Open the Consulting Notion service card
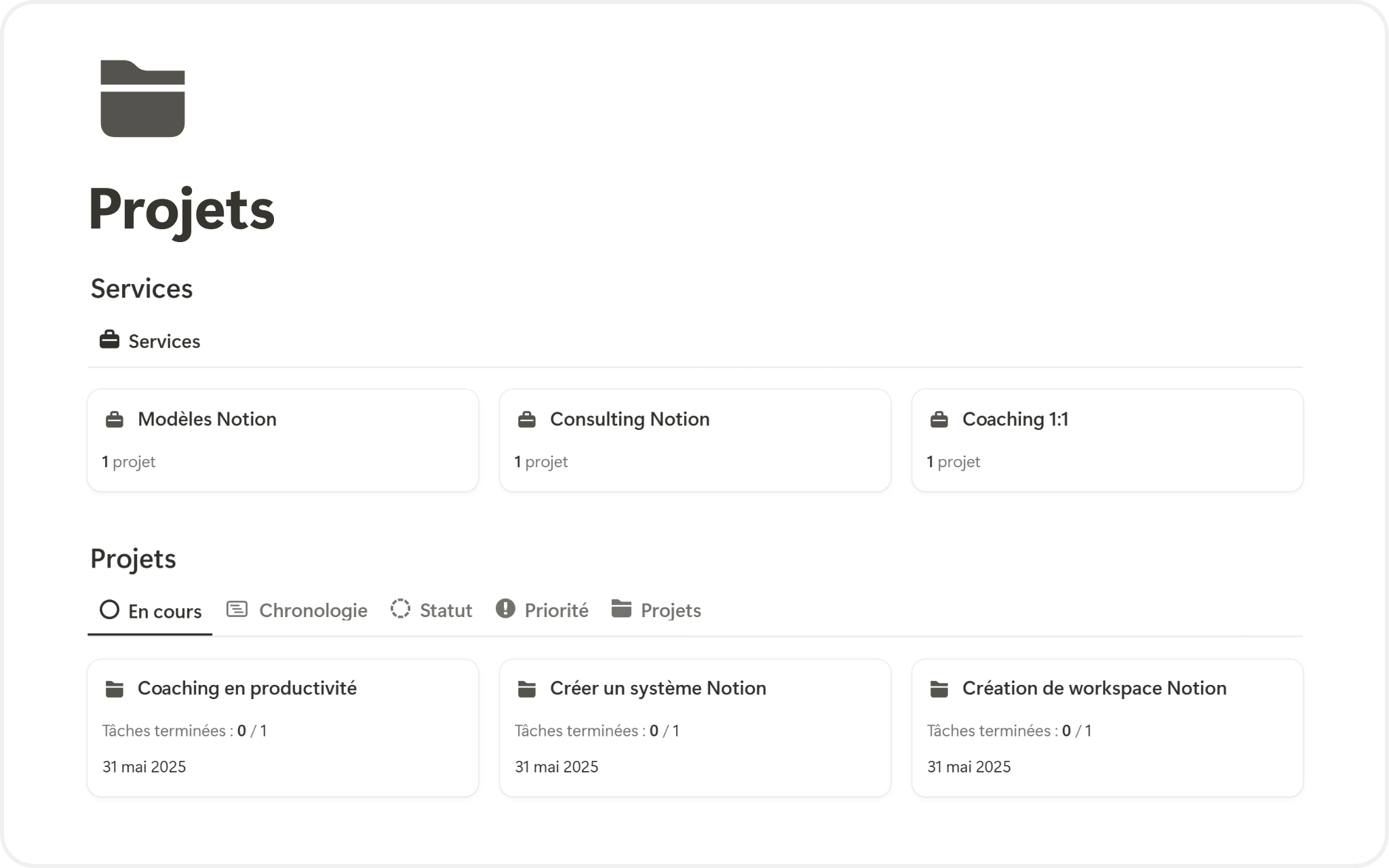 629,419
